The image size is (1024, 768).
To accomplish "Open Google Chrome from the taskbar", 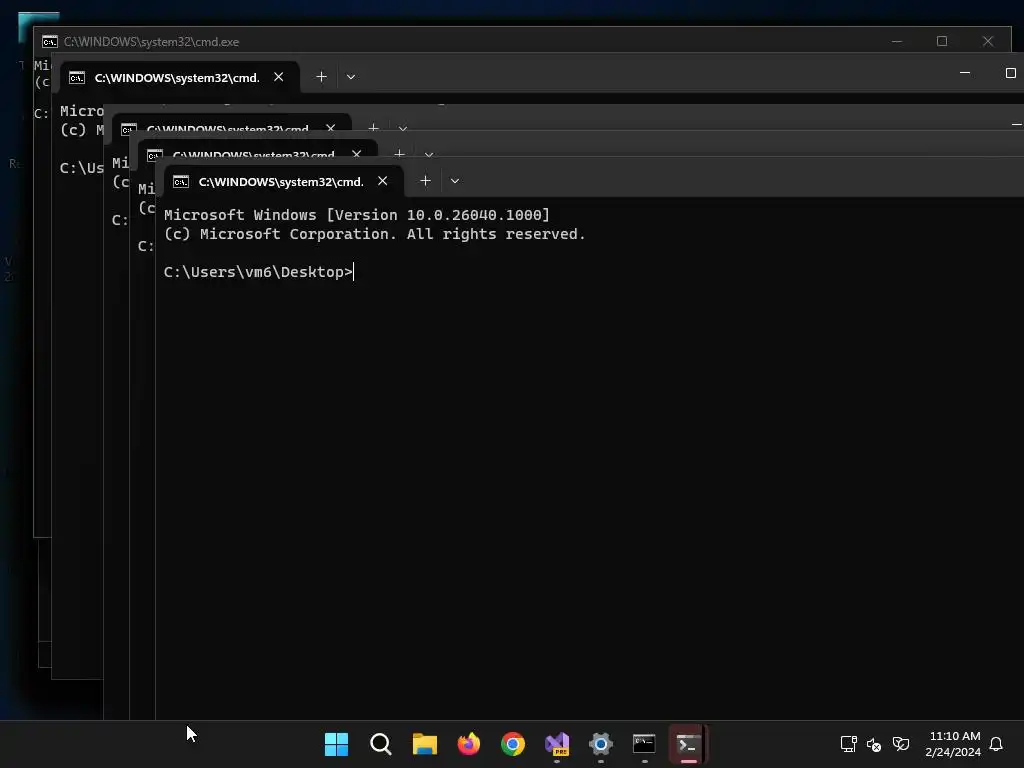I will [x=513, y=744].
